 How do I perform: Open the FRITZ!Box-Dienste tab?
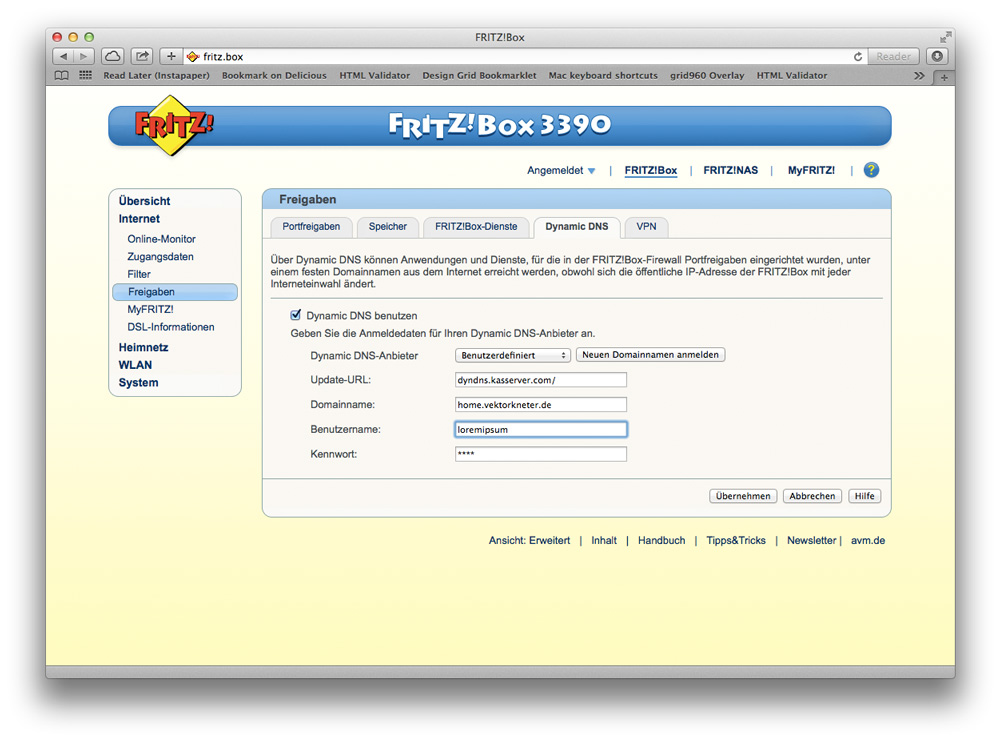476,226
